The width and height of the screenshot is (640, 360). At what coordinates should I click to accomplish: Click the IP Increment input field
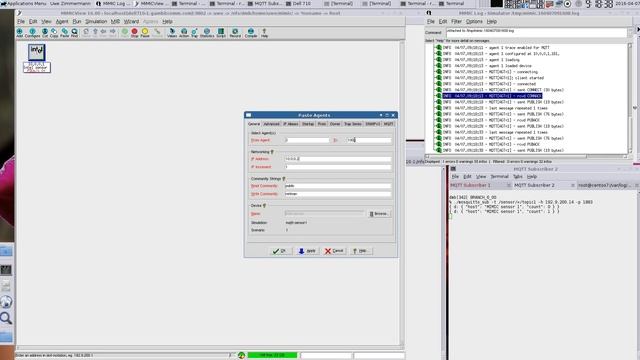point(338,167)
